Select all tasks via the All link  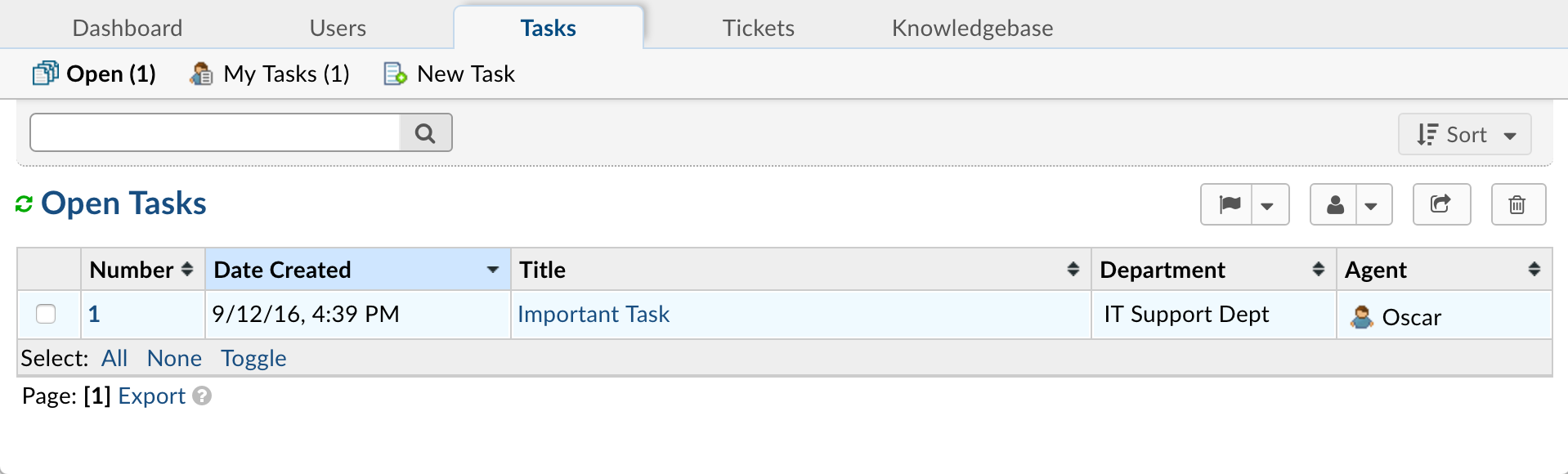pyautogui.click(x=114, y=358)
